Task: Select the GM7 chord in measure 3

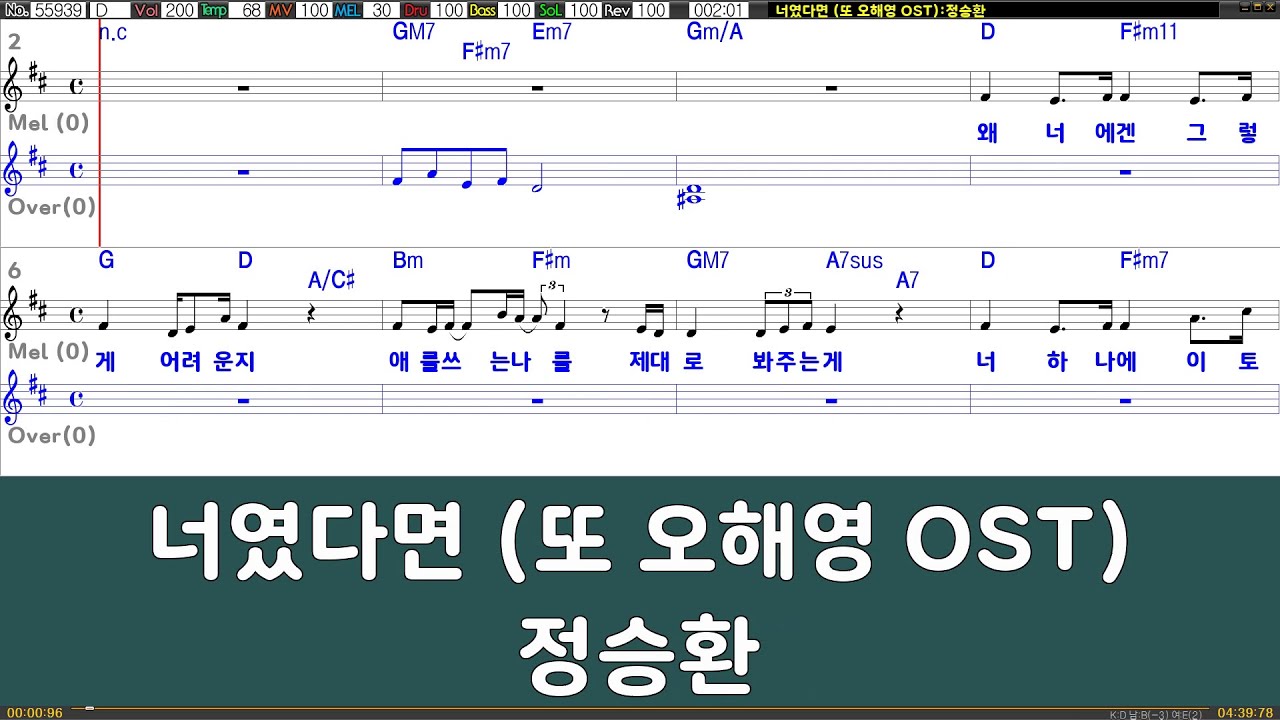Action: click(x=414, y=32)
